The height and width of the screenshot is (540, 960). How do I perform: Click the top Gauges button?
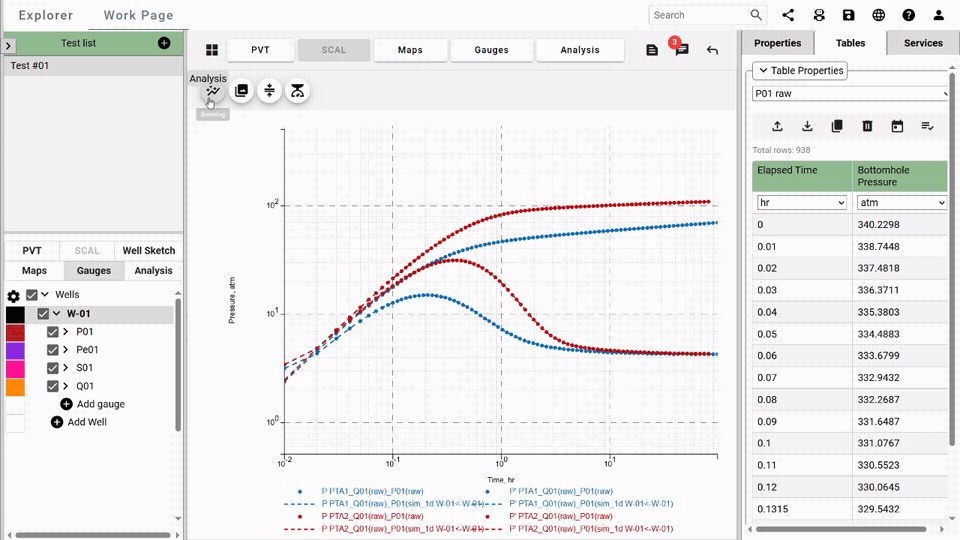[492, 50]
